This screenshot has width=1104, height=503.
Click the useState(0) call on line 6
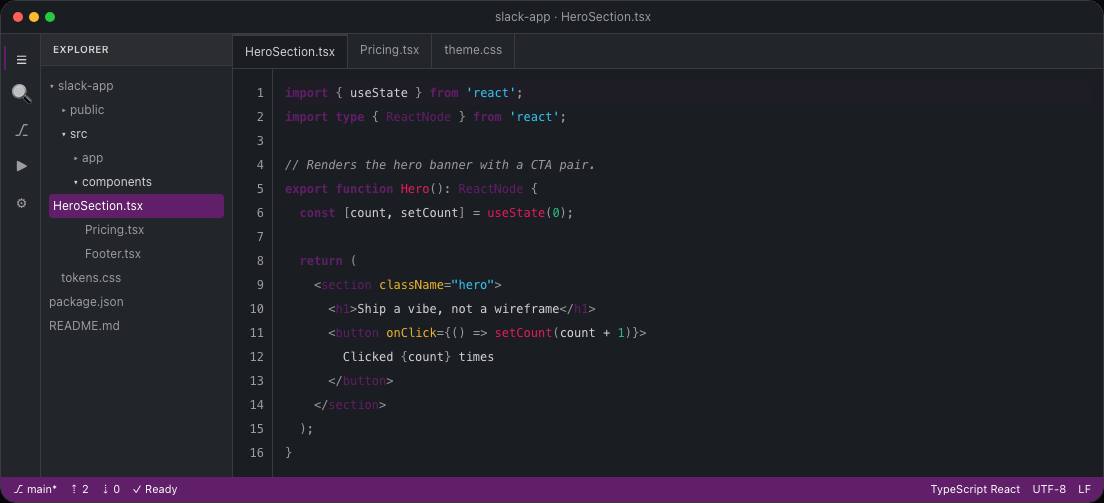point(527,213)
